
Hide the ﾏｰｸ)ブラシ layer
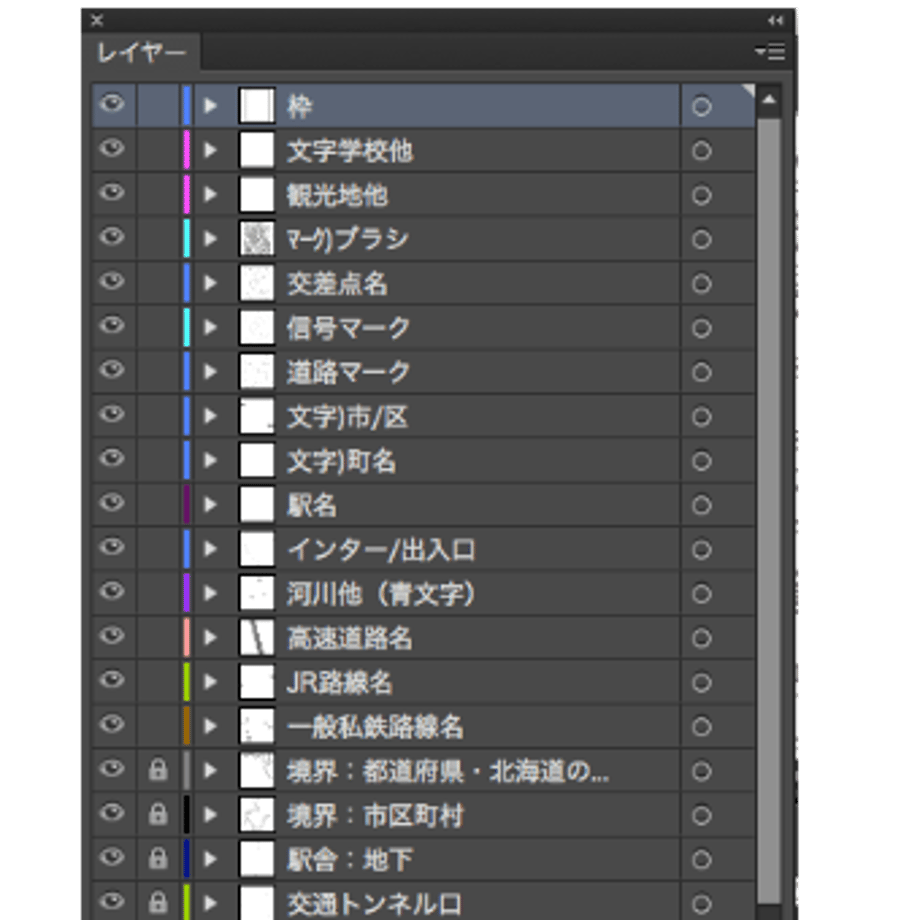coord(112,237)
